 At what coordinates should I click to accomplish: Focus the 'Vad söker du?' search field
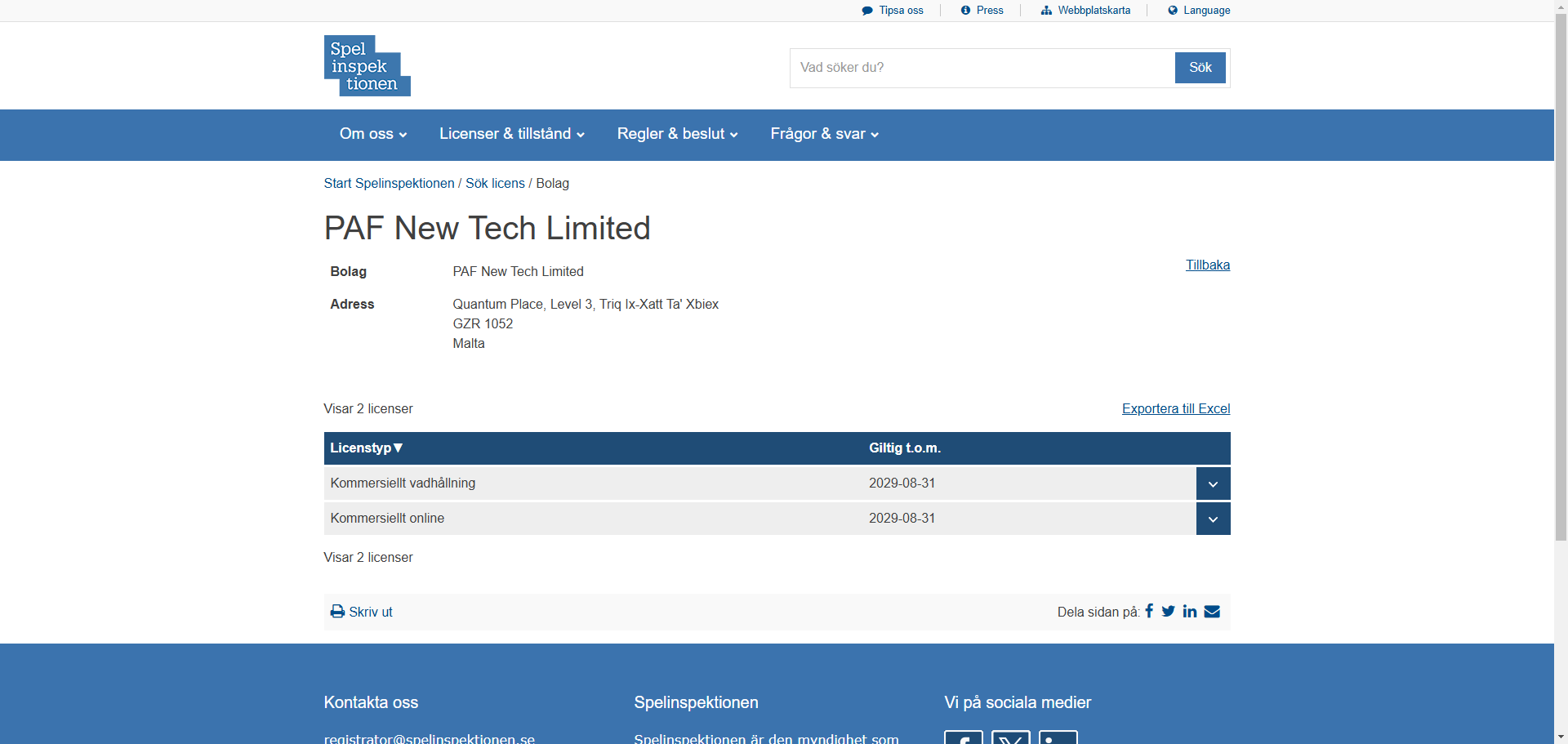pyautogui.click(x=982, y=68)
